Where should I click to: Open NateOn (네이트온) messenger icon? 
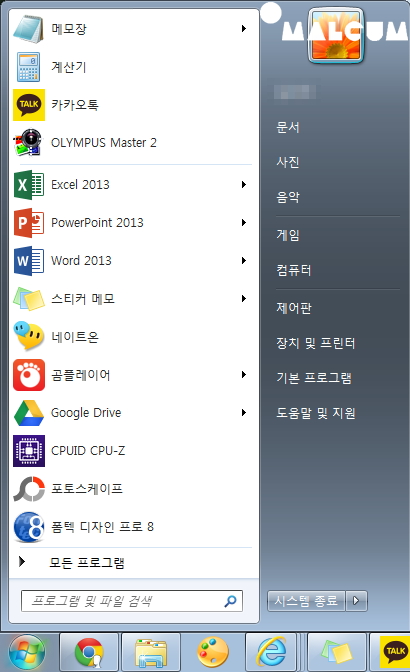coord(29,336)
